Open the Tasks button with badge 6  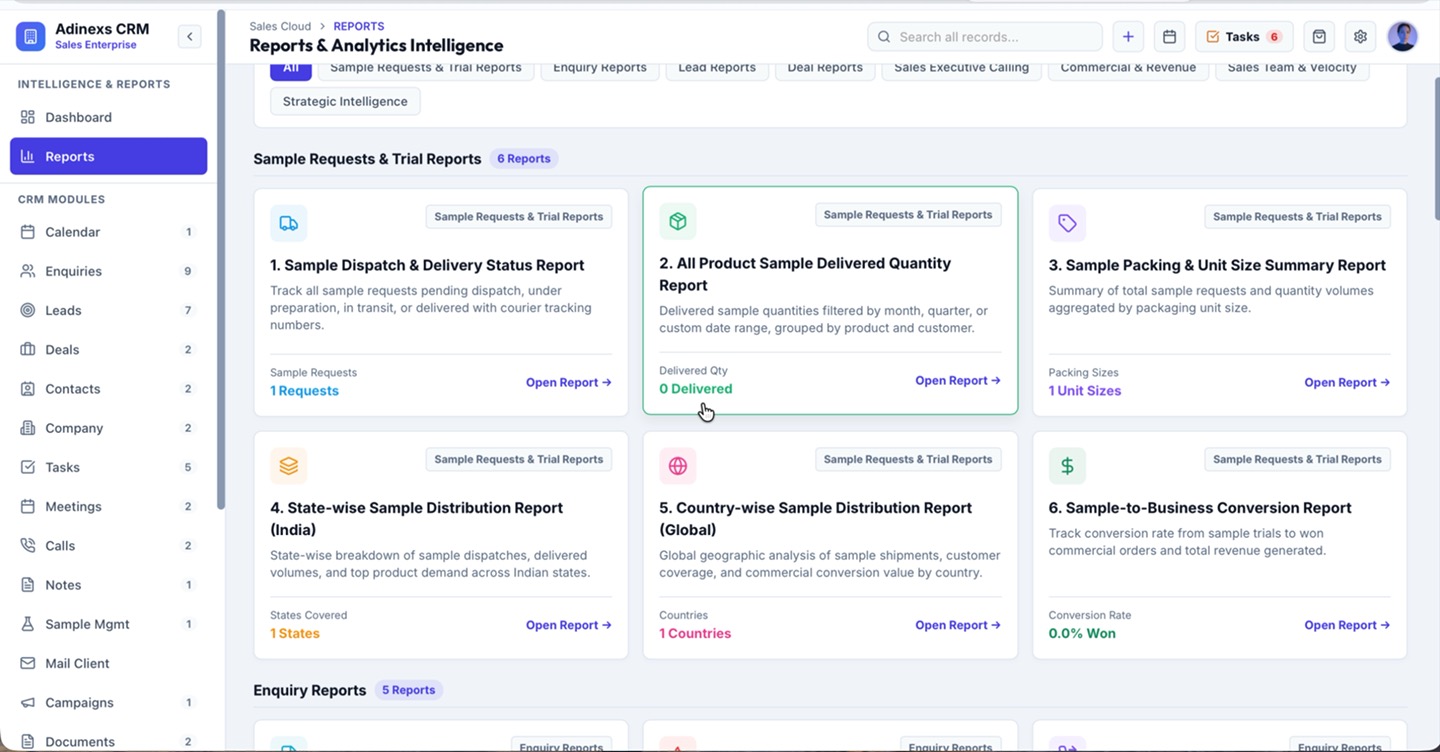pos(1244,37)
